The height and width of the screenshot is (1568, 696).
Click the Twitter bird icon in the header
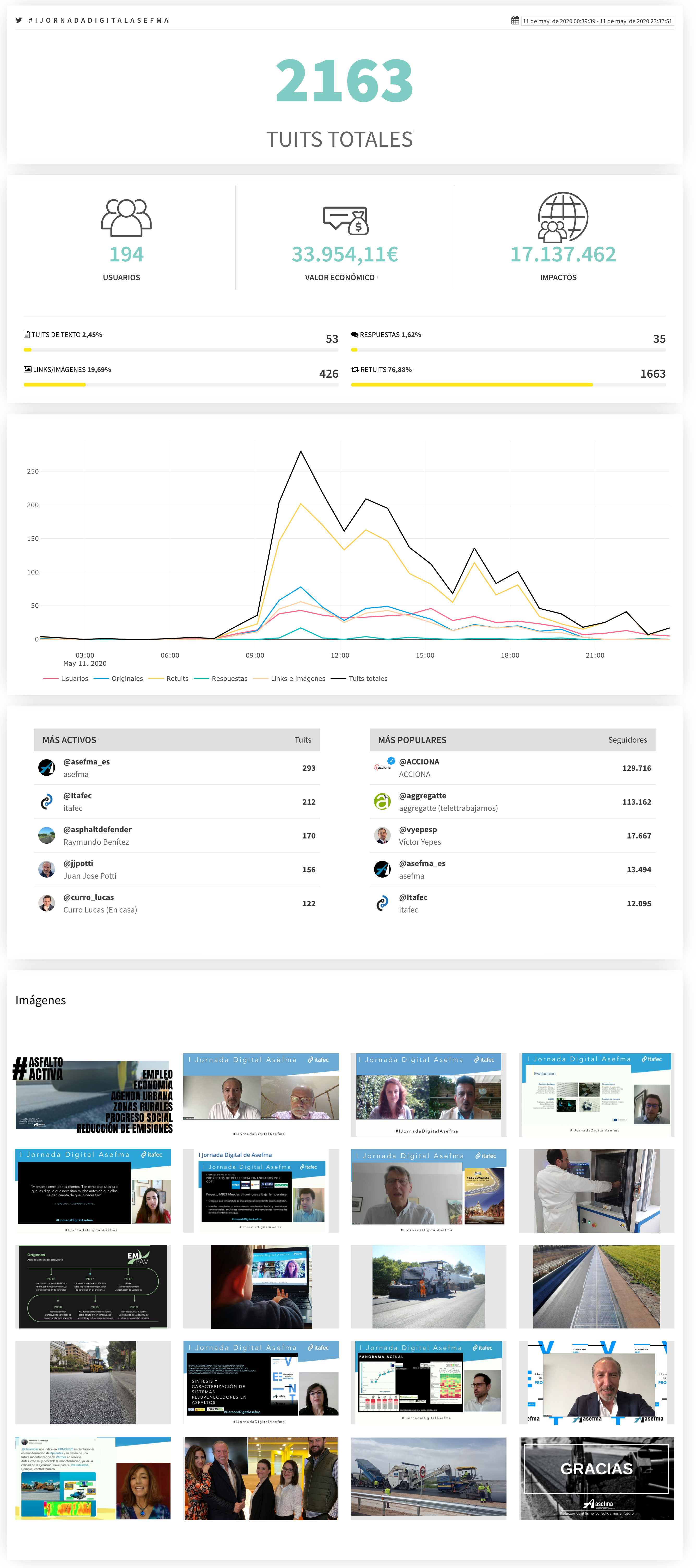tap(19, 20)
